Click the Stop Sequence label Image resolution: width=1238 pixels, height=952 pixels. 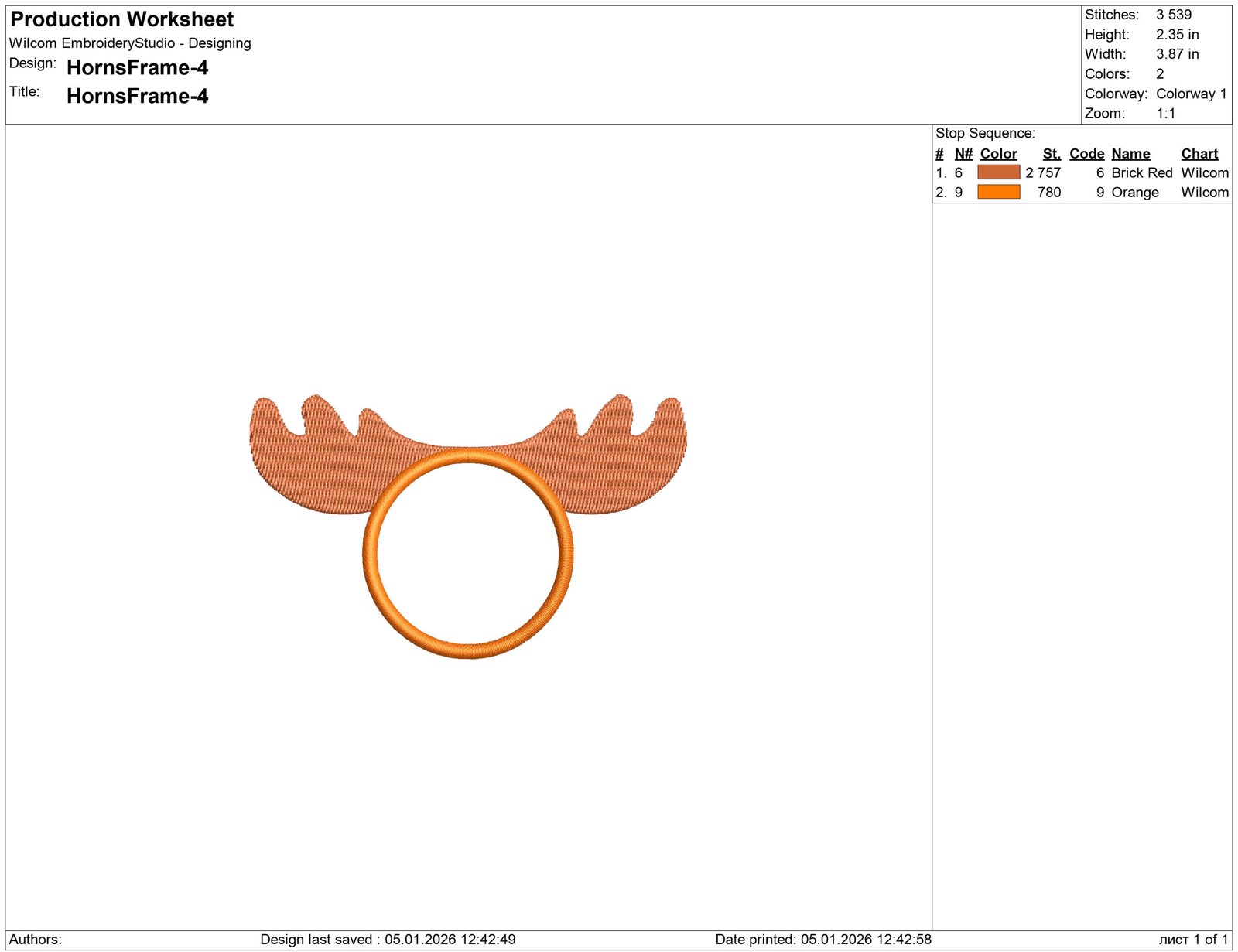pyautogui.click(x=985, y=133)
